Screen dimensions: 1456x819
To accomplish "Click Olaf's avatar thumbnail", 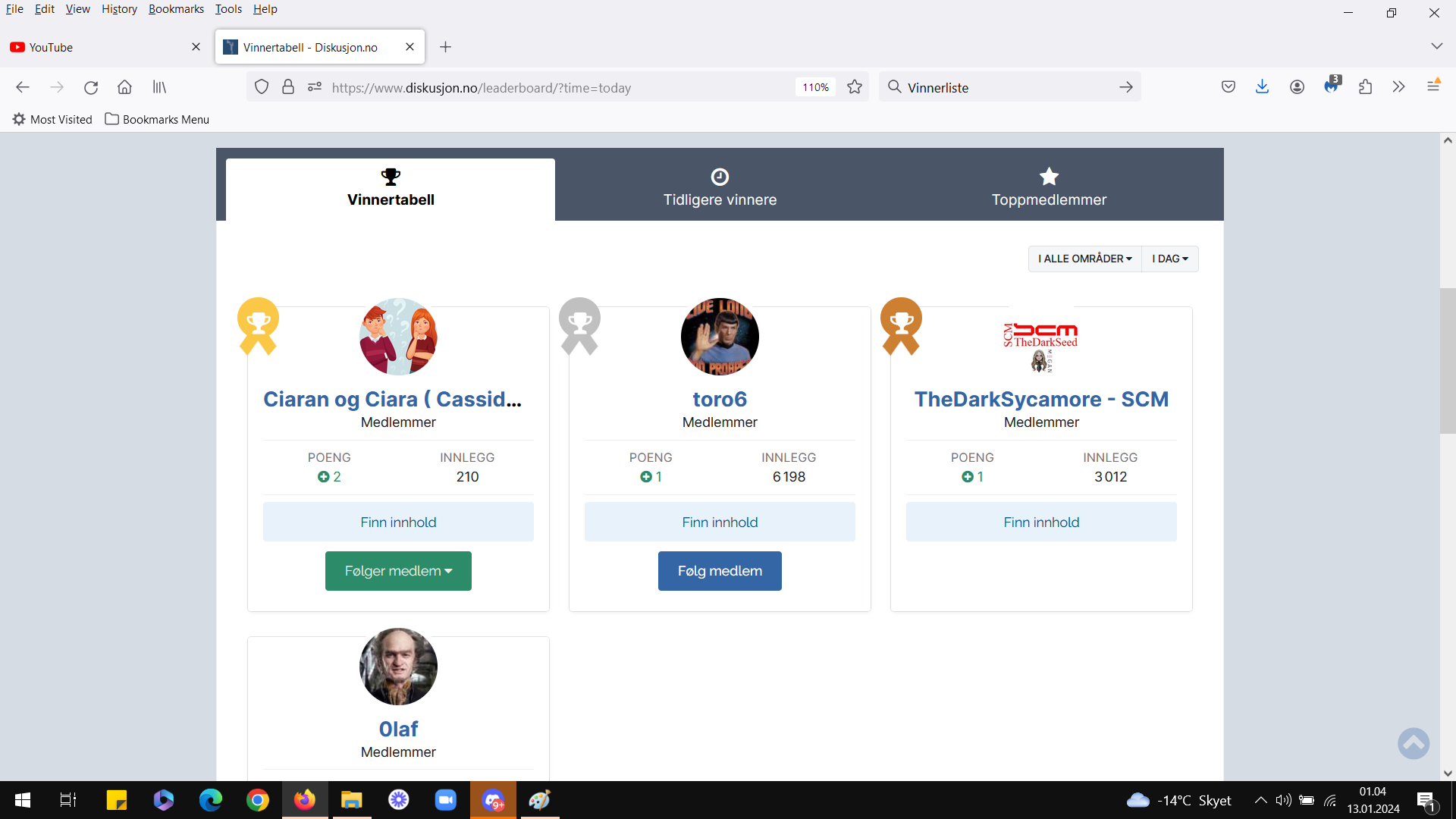I will tap(398, 667).
